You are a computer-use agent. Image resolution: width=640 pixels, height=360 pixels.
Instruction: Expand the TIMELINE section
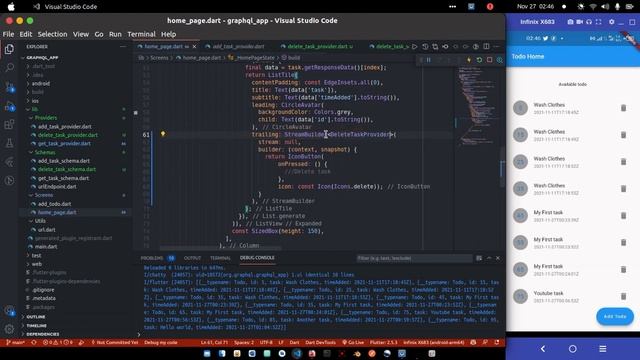click(x=36, y=325)
